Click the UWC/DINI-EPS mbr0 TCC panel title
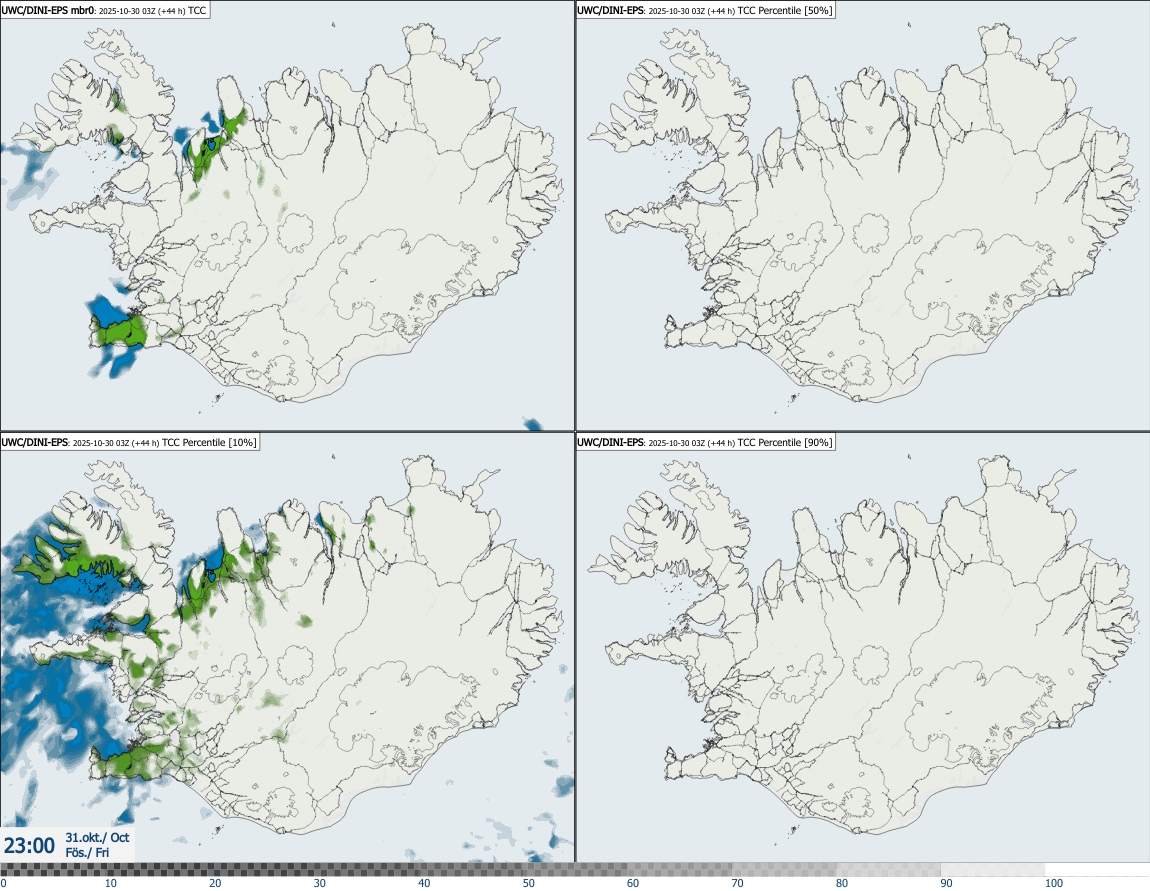 click(x=105, y=10)
